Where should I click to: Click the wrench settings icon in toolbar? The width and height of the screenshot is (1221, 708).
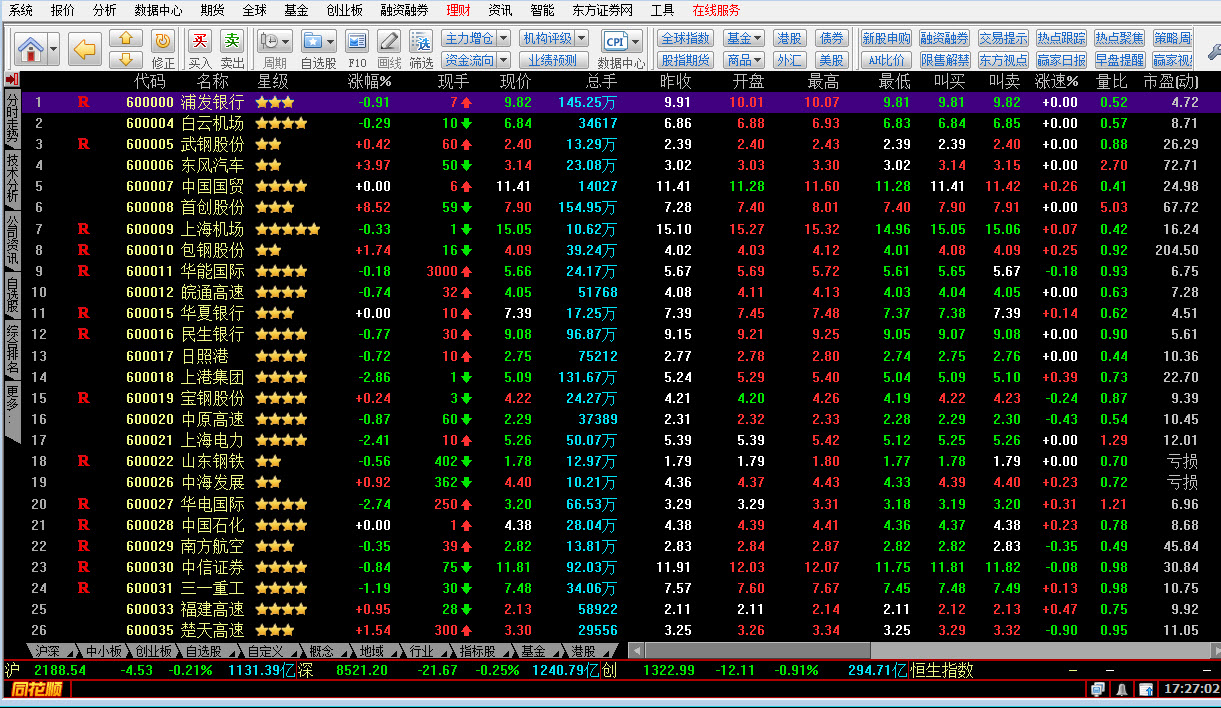pyautogui.click(x=1213, y=49)
